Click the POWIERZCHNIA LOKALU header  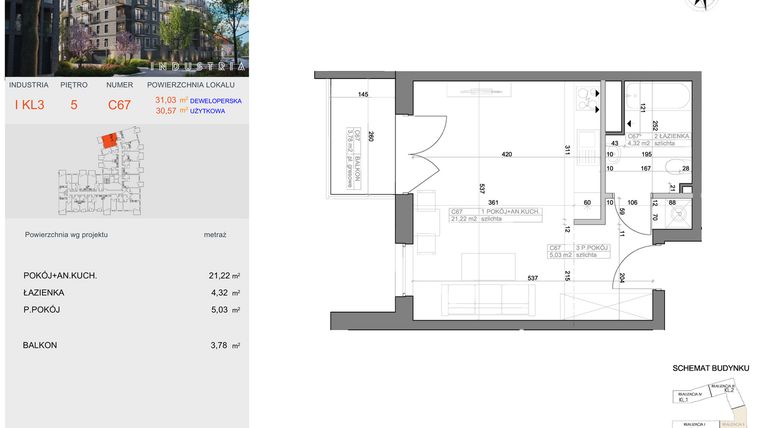coord(190,85)
